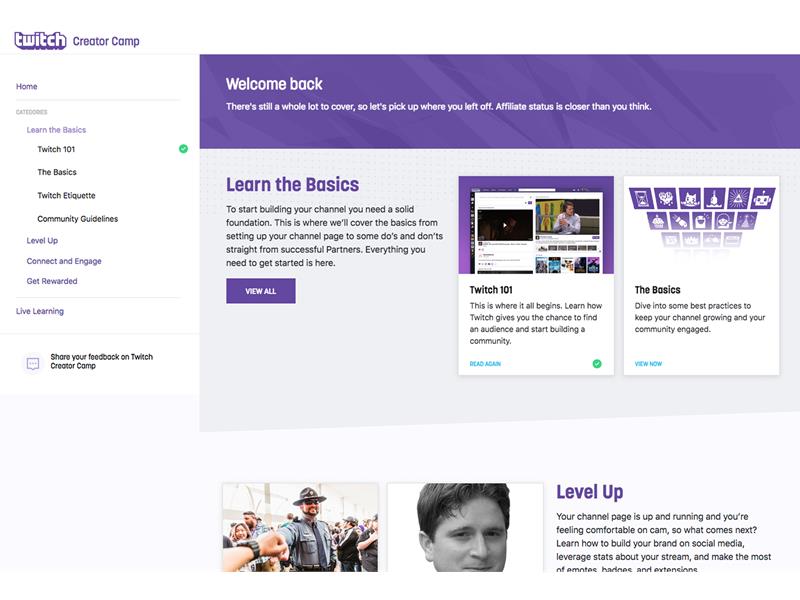The width and height of the screenshot is (800, 600).
Task: Click Share your feedback on Twitch Creator Camp
Action: coord(102,361)
